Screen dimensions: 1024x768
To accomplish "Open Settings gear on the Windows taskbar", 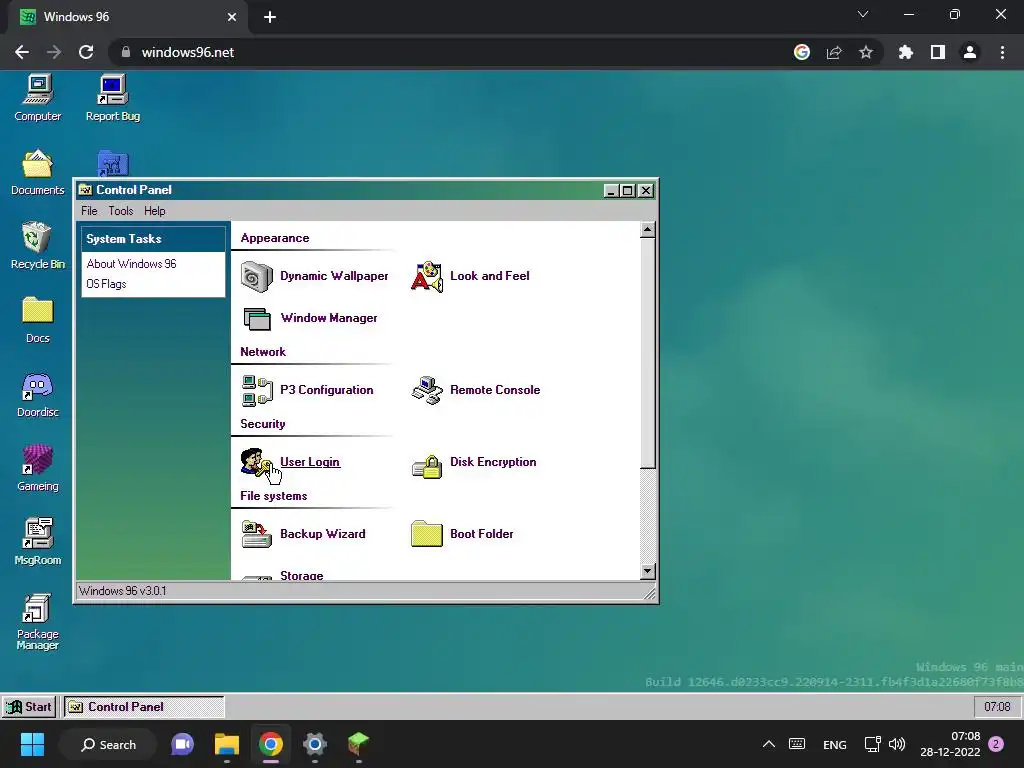I will 314,744.
